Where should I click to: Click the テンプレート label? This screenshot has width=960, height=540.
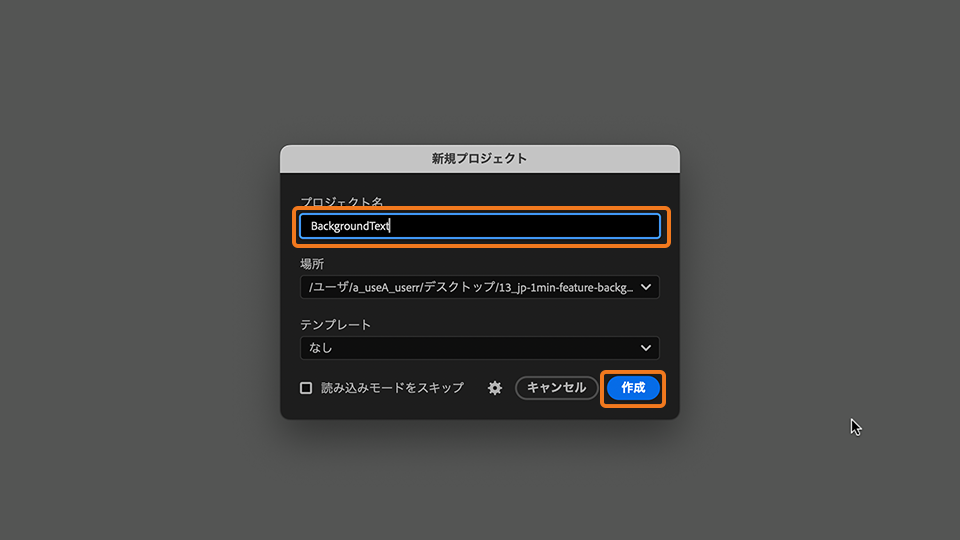[x=336, y=324]
